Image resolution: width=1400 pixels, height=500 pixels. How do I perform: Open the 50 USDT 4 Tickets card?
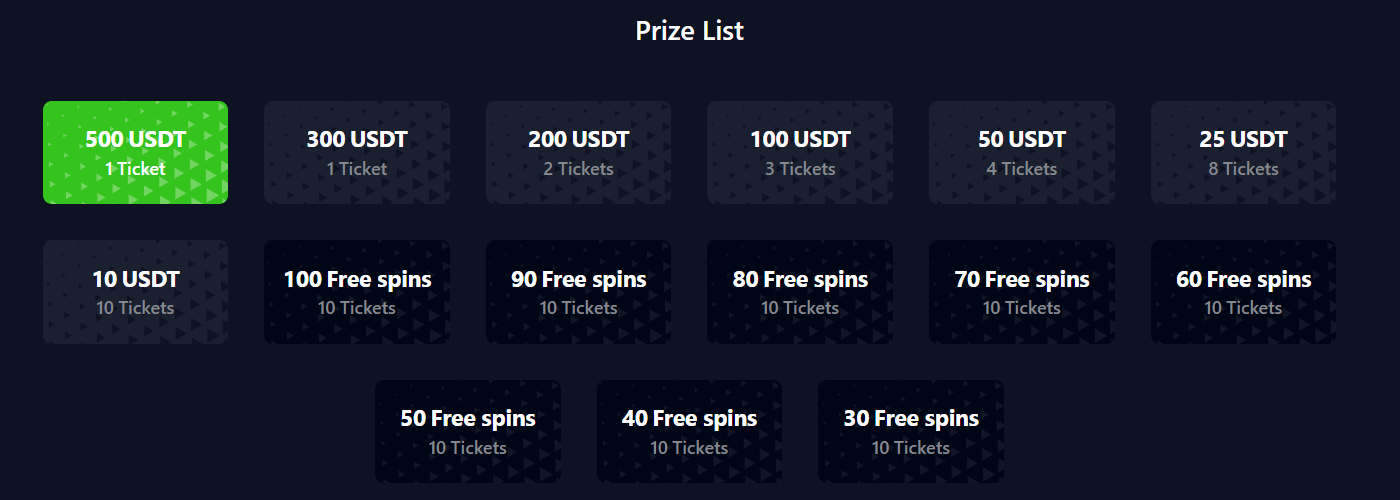pos(1022,152)
